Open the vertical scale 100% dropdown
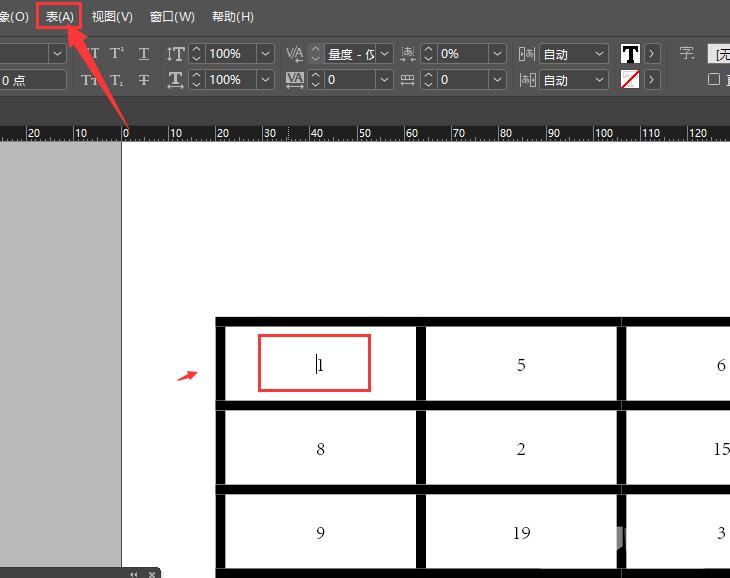This screenshot has width=730, height=578. pyautogui.click(x=265, y=54)
